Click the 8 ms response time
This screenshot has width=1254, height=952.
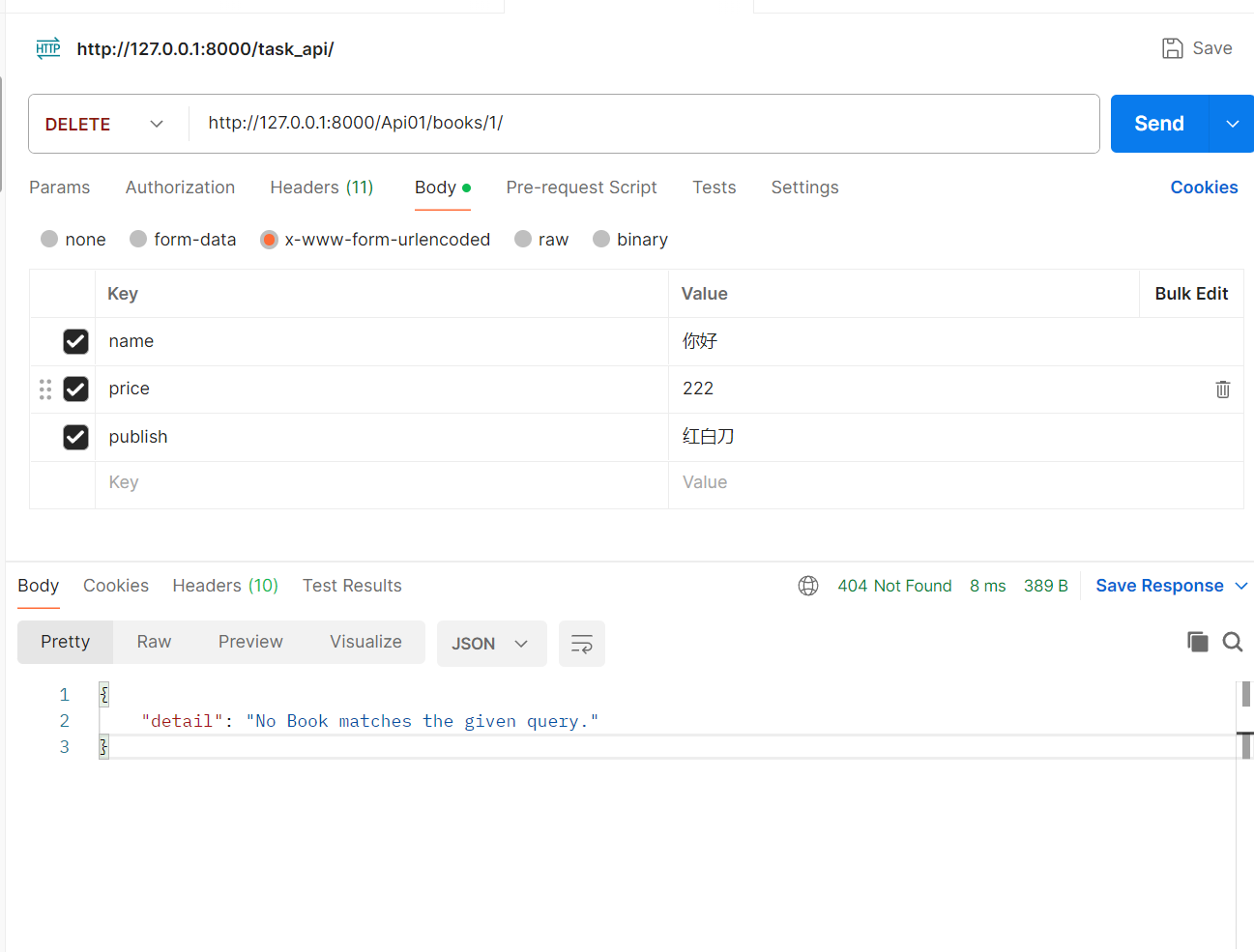(x=988, y=586)
